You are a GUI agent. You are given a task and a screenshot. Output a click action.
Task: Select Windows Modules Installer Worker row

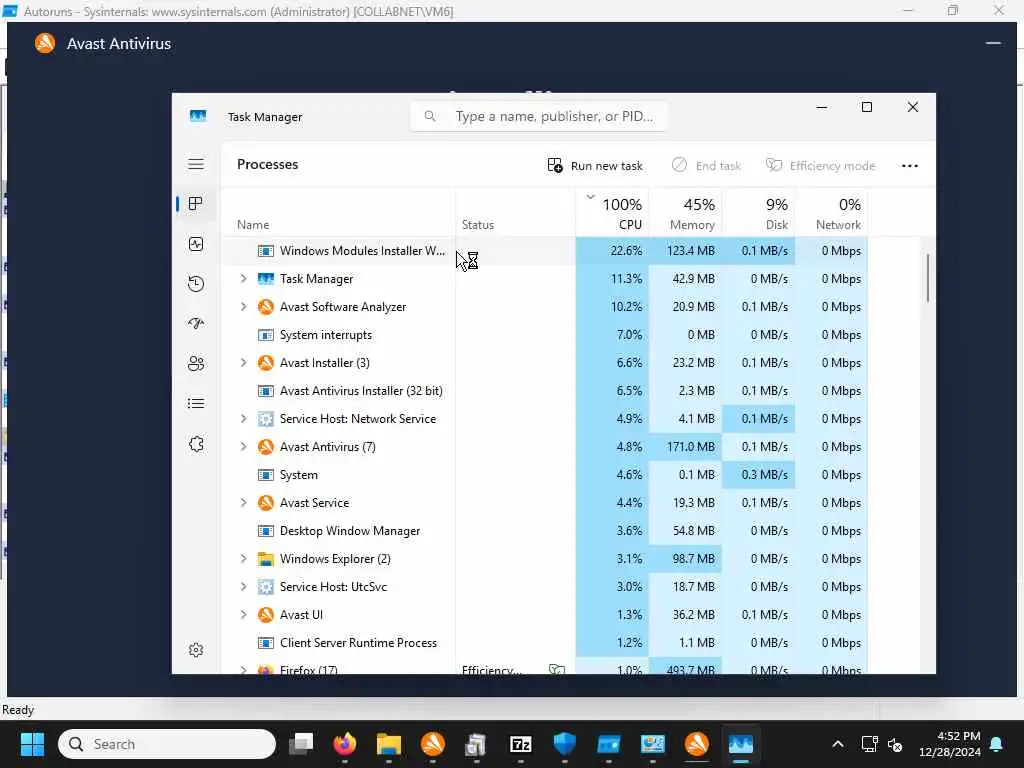[x=545, y=251]
